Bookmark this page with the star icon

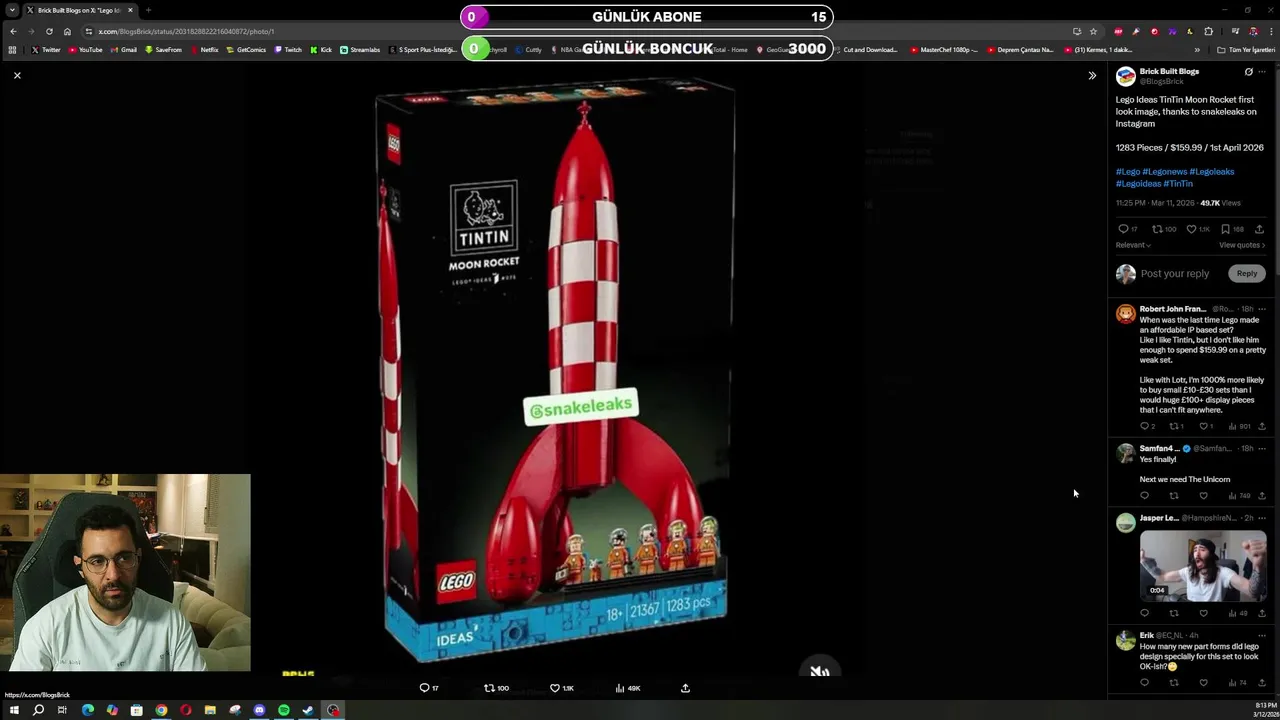point(1093,31)
